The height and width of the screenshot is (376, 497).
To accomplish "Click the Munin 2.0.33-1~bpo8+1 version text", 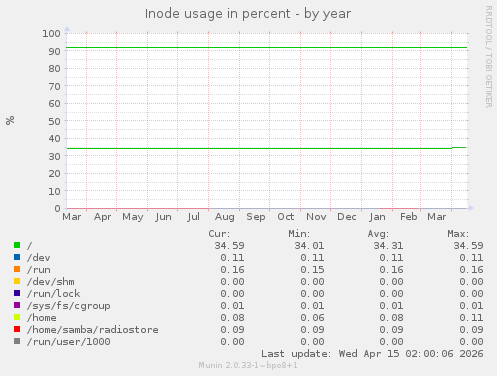I will 248,365.
